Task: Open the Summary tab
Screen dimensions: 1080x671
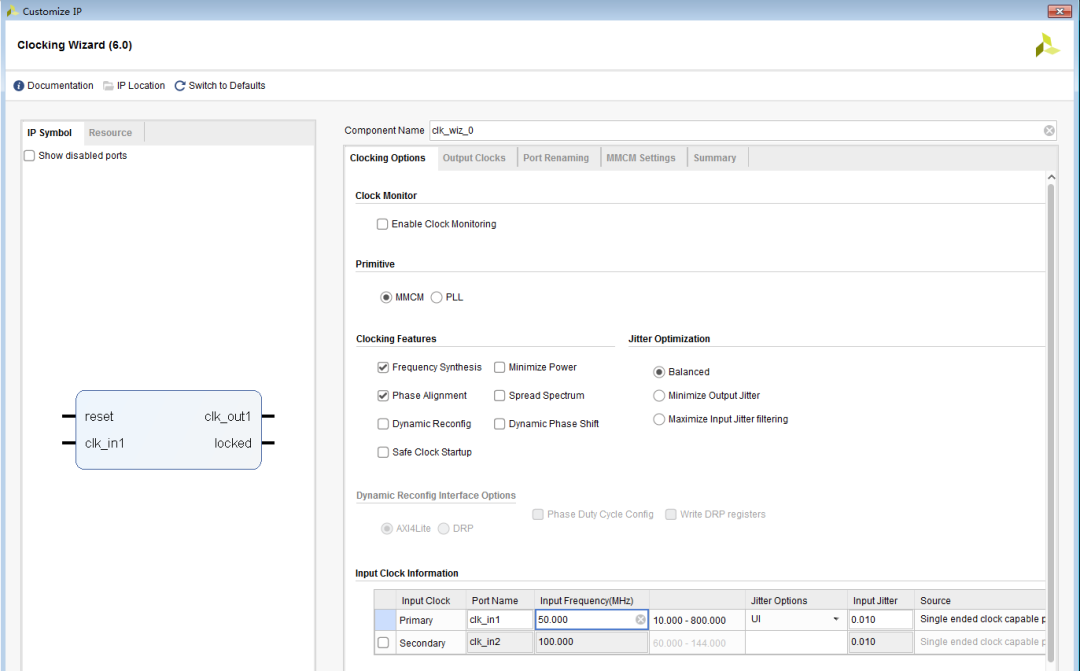Action: click(x=715, y=158)
